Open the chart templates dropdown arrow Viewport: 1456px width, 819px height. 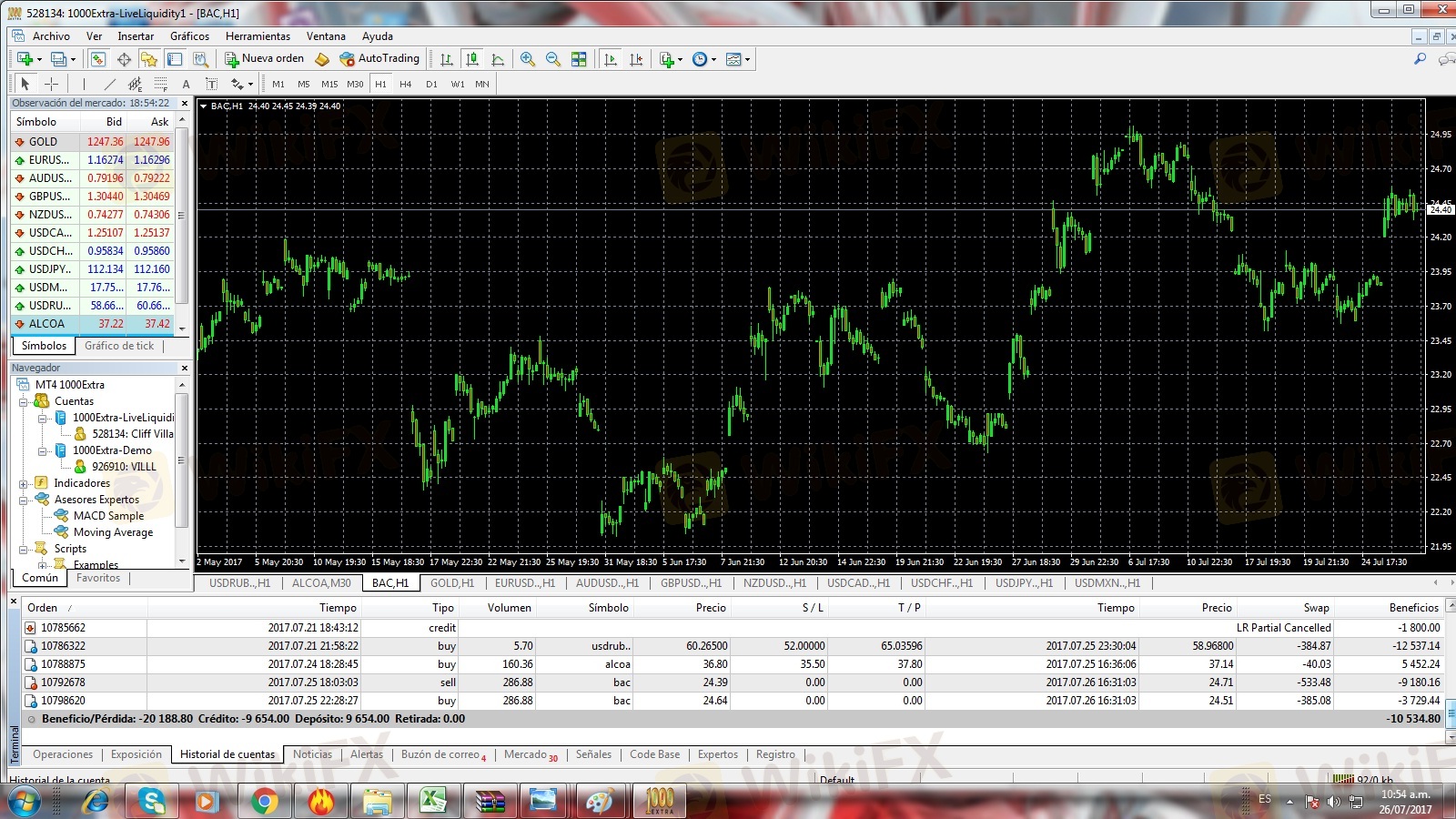(x=748, y=59)
